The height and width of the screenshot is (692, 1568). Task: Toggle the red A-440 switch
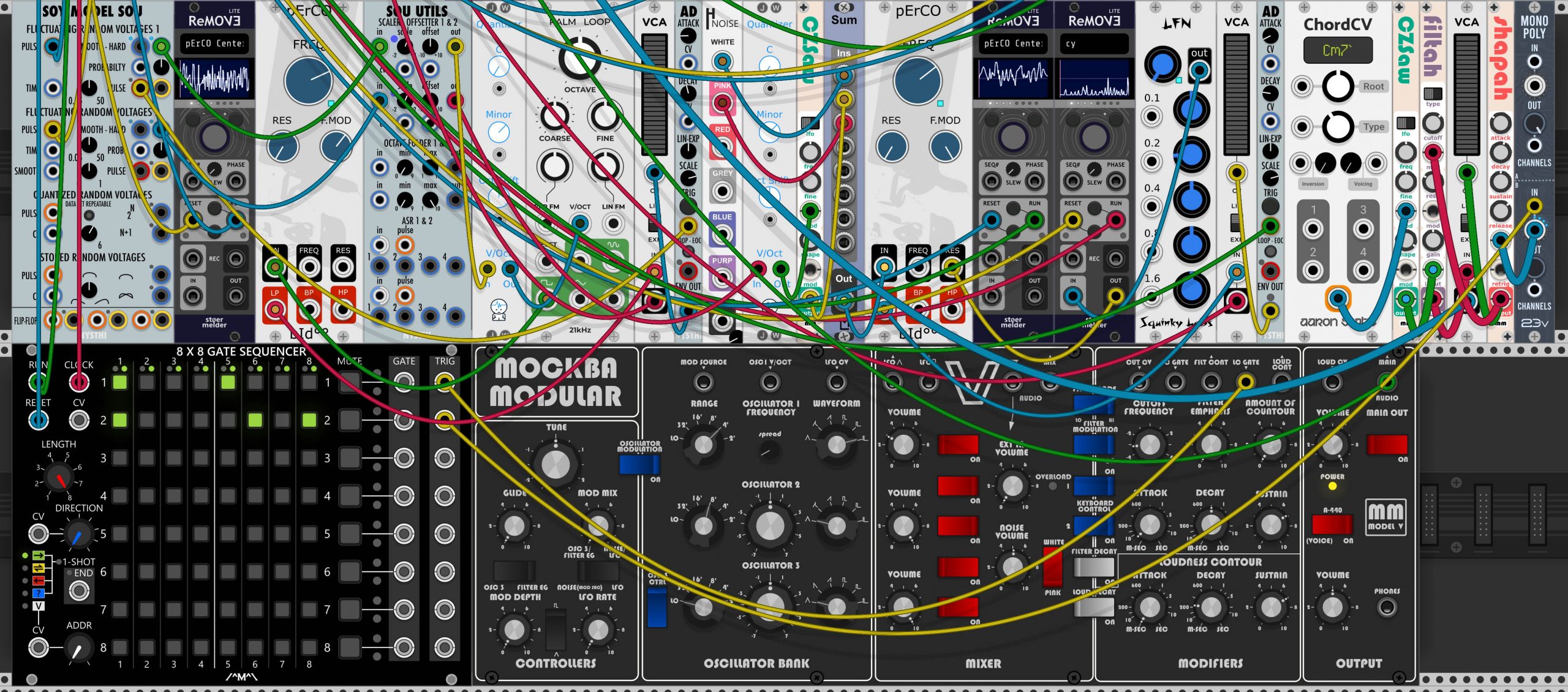[x=1332, y=524]
